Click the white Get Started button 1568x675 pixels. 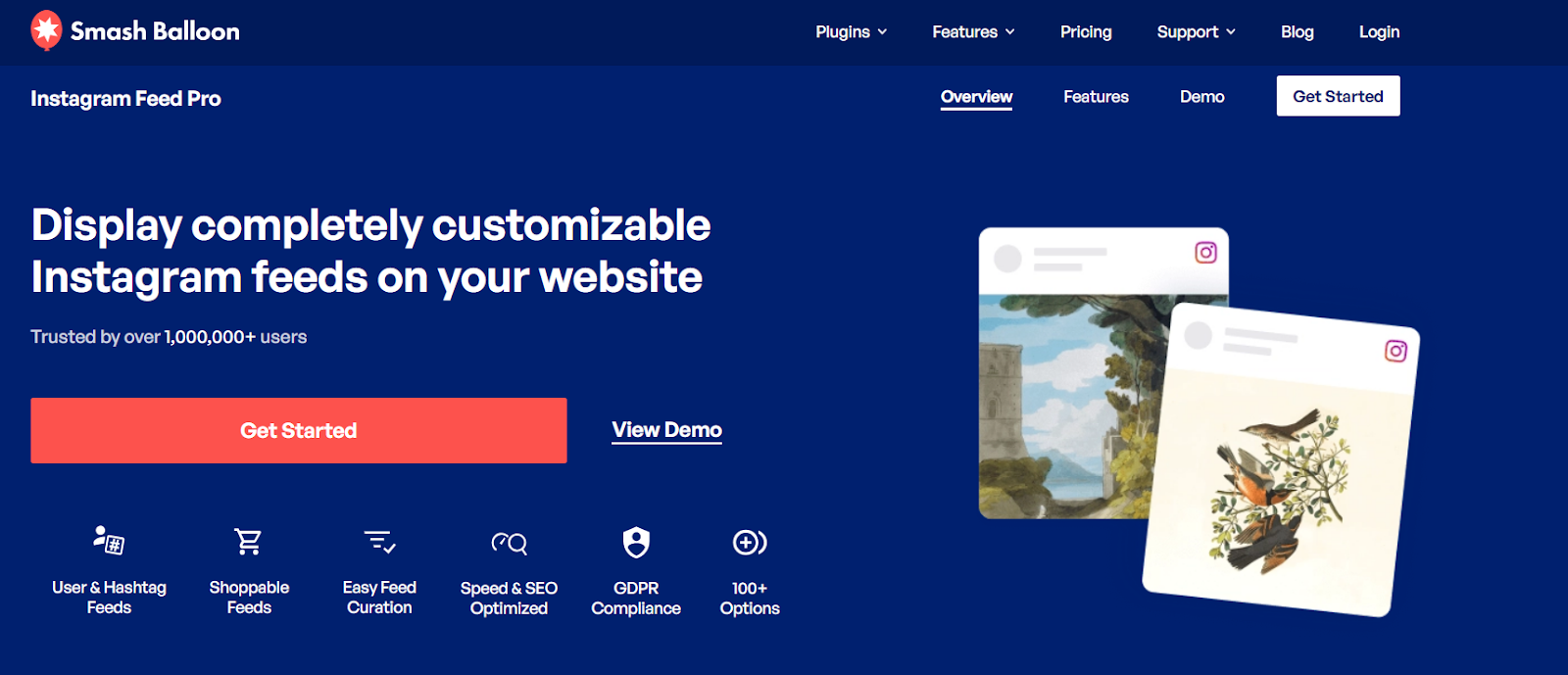coord(1338,96)
